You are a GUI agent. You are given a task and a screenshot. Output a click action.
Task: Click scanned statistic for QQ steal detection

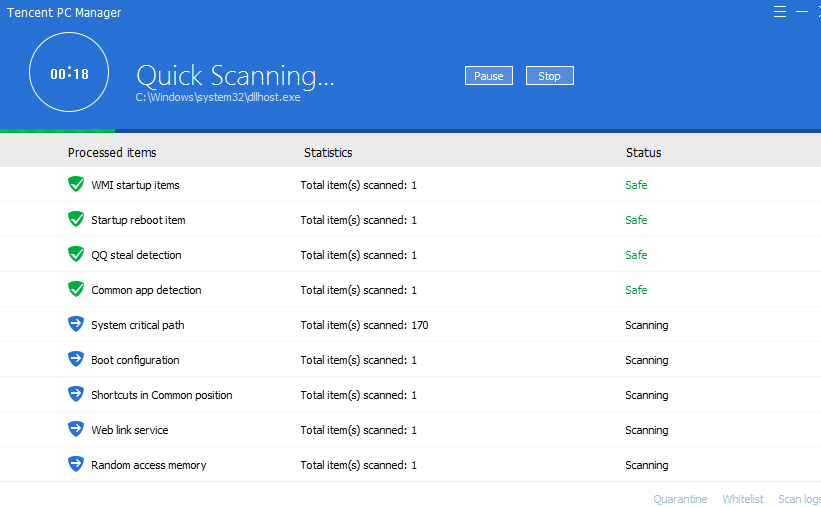coord(359,255)
